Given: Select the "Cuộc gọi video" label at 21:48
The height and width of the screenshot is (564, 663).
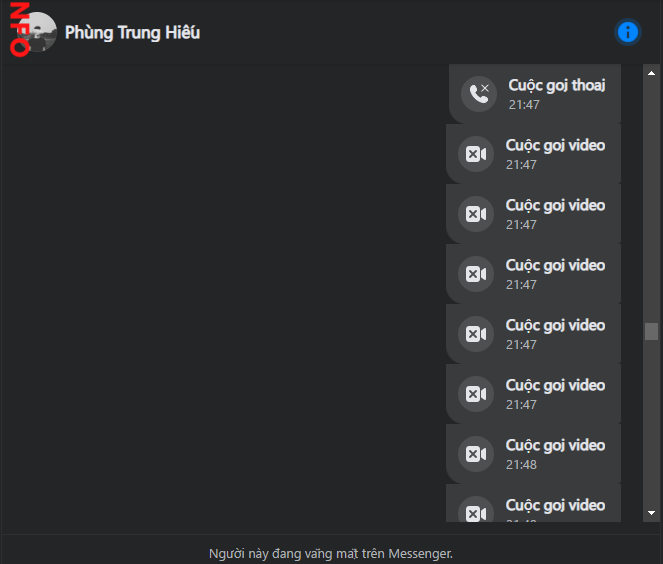Looking at the screenshot, I should click(555, 446).
